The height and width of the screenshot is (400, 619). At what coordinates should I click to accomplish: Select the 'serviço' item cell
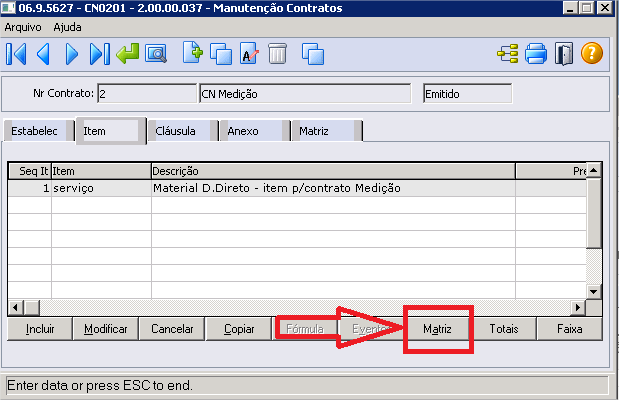[x=101, y=188]
